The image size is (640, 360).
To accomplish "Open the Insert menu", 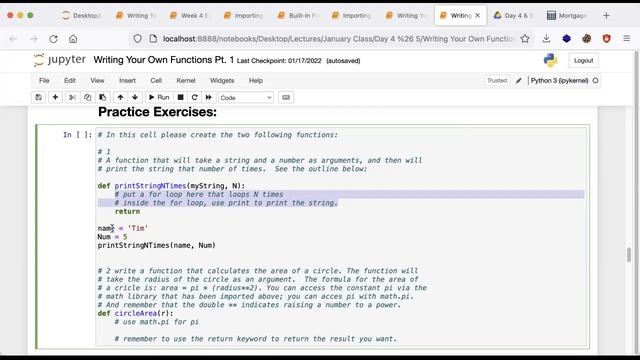I will point(127,81).
